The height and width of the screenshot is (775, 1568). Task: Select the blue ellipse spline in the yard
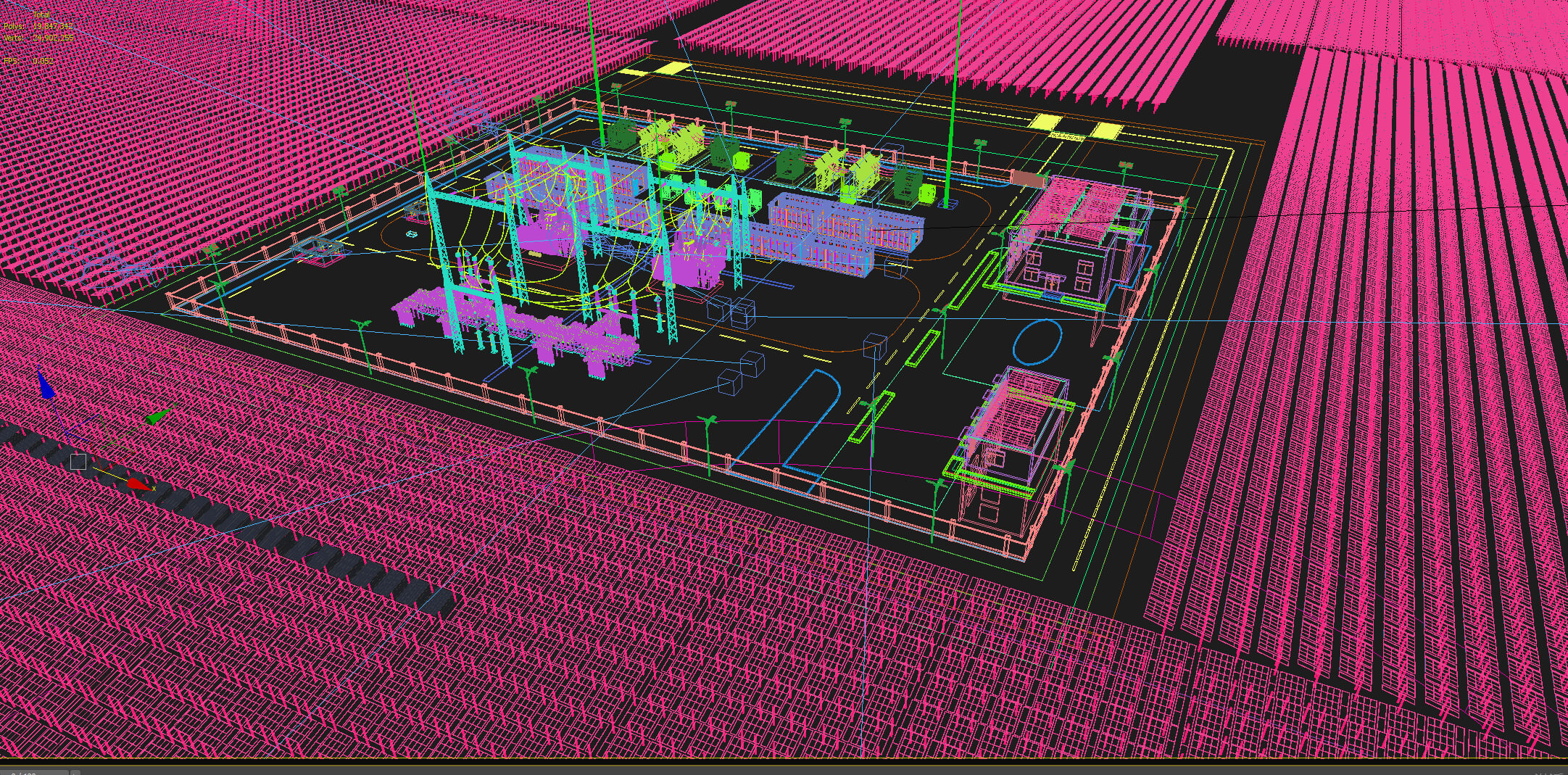click(x=1038, y=342)
